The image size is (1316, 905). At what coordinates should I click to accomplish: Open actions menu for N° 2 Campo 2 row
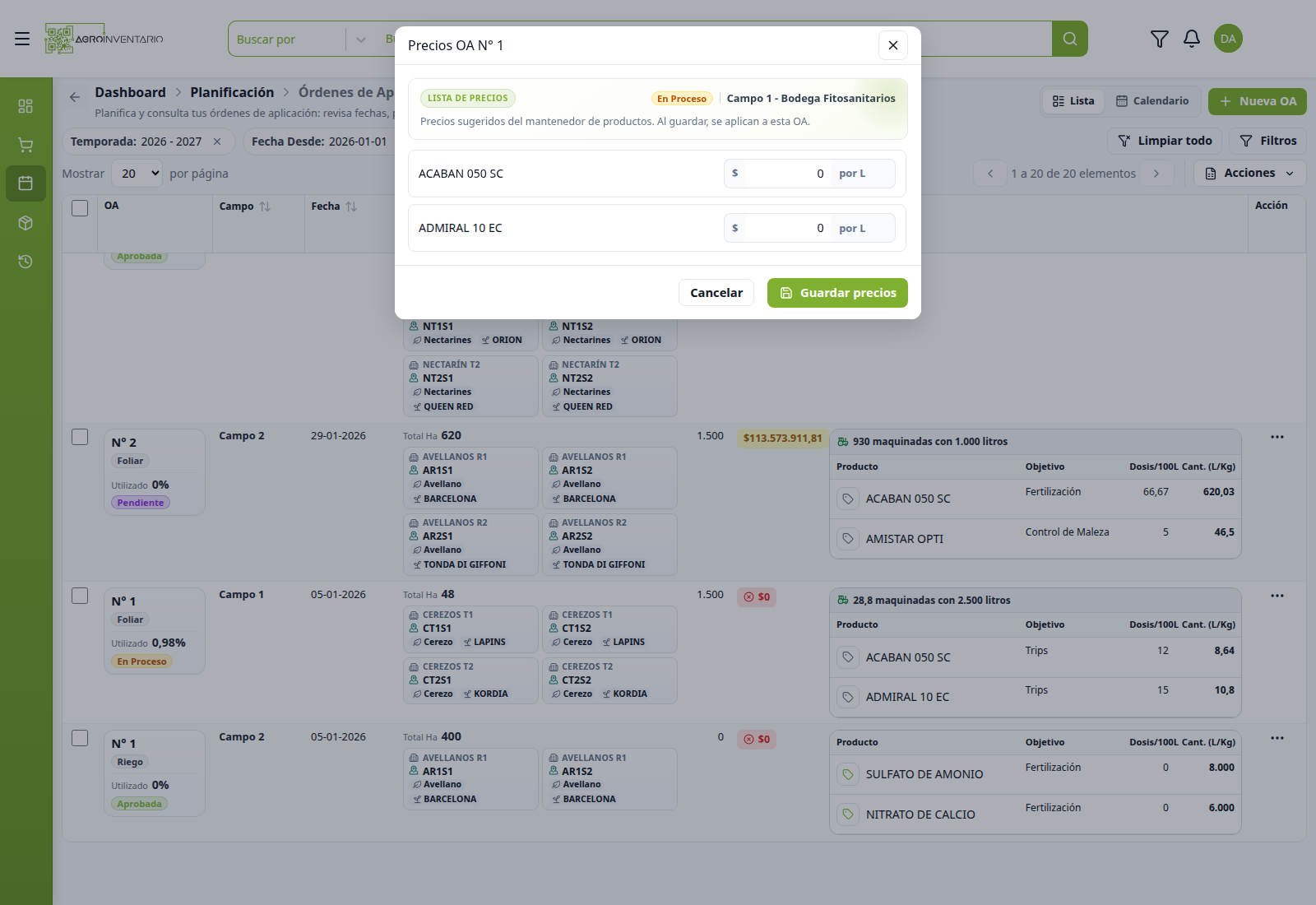(x=1277, y=437)
